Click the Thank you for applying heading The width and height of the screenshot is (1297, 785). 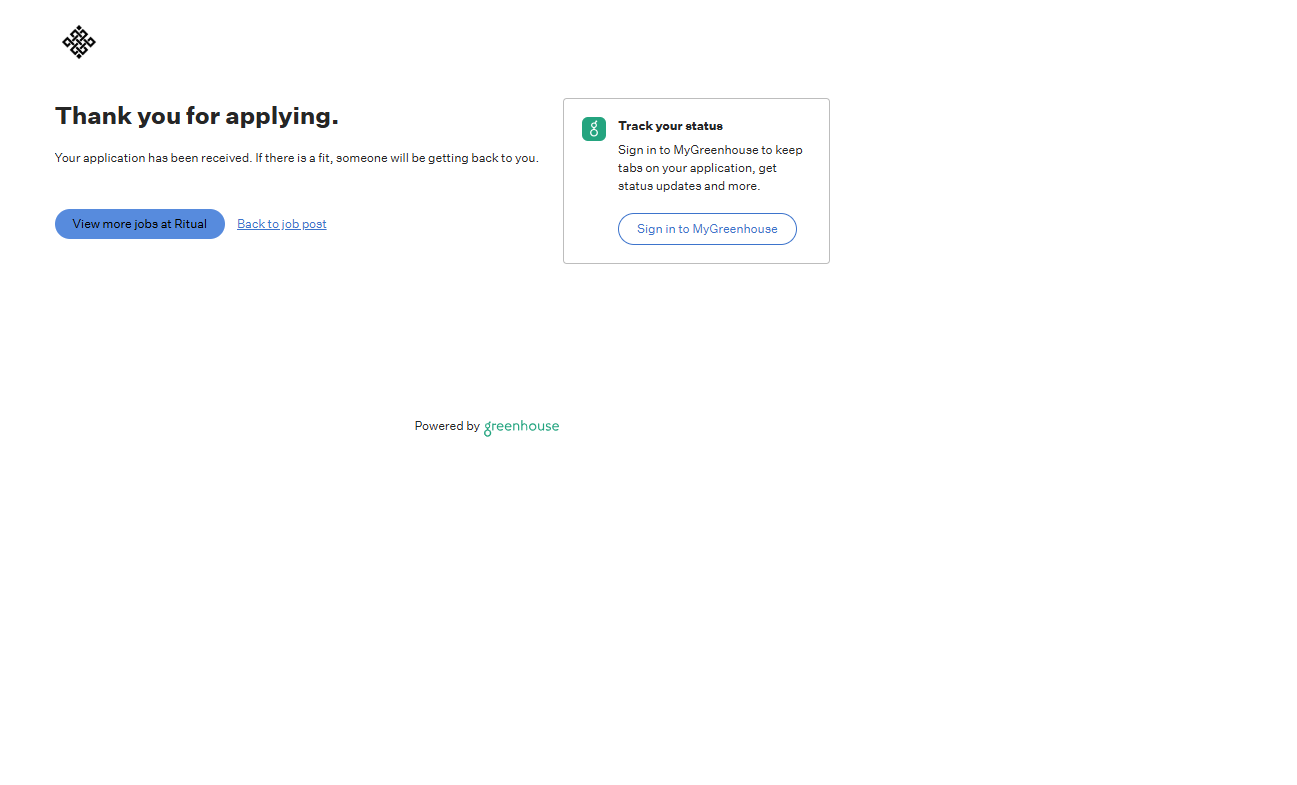[197, 116]
